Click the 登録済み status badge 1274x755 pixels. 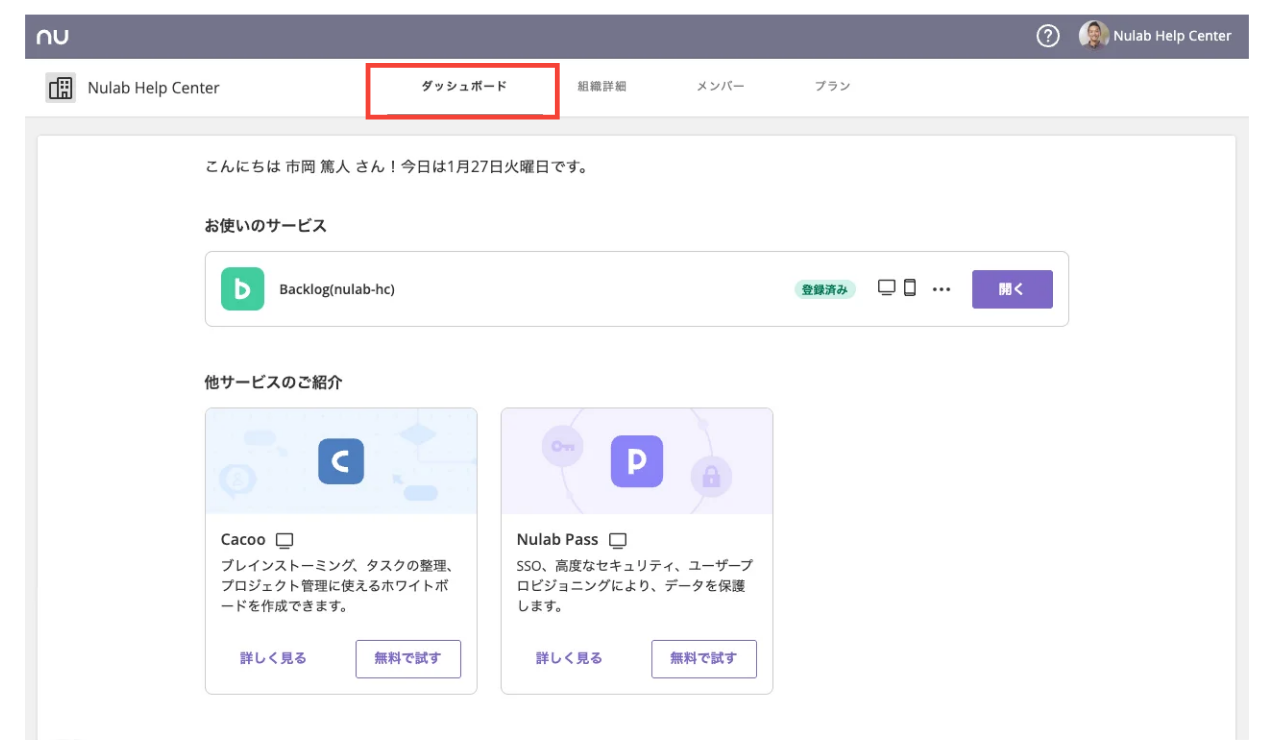(826, 290)
